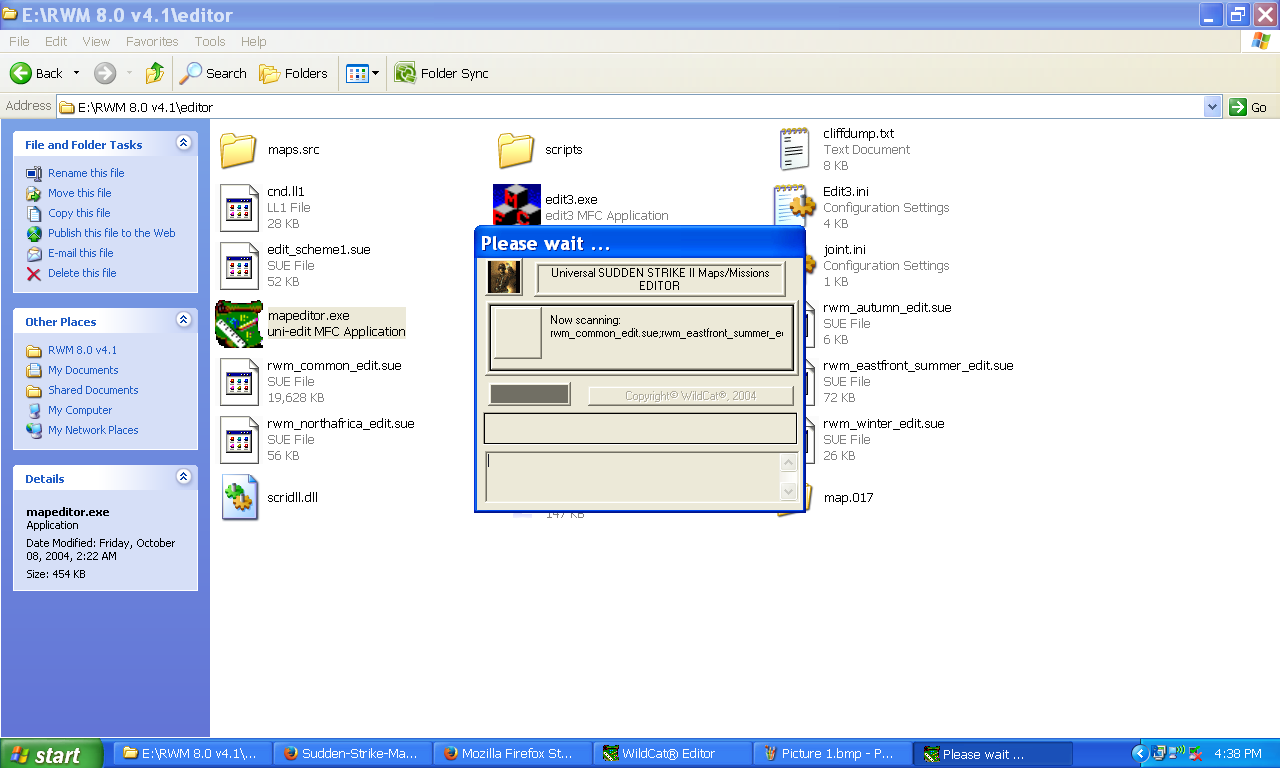Image resolution: width=1280 pixels, height=768 pixels.
Task: Click log scrollbar up arrow in dialog
Action: 788,462
